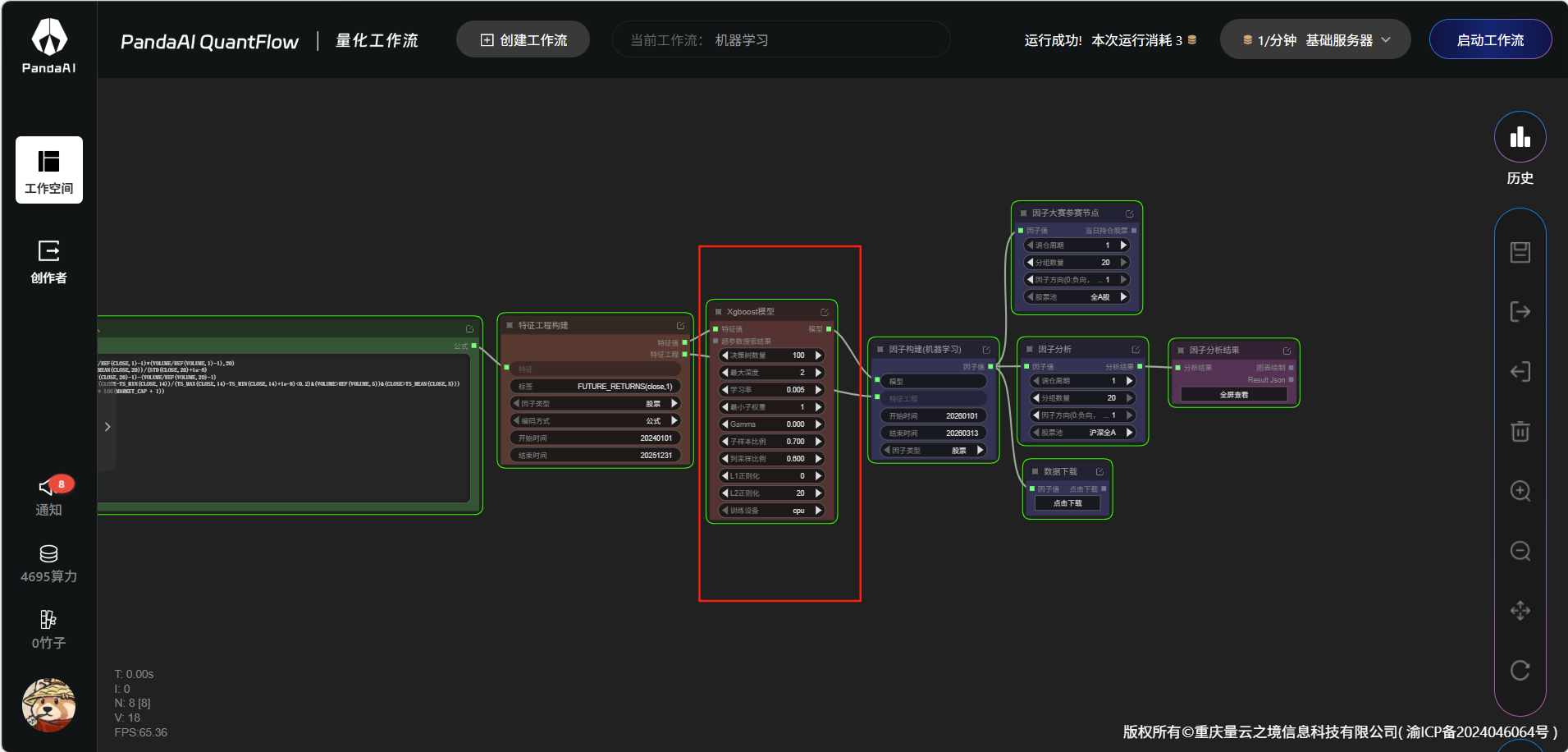The image size is (1568, 752).
Task: Click the 标签 FUTURE_RETURNS(close,1) field
Action: pos(595,386)
